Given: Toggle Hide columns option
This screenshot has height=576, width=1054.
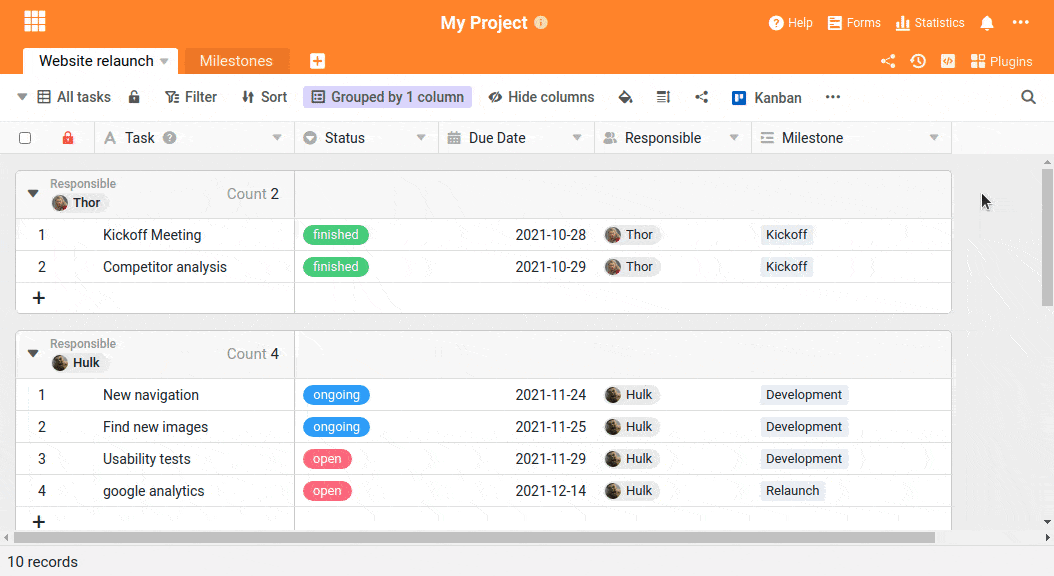Looking at the screenshot, I should pos(541,97).
